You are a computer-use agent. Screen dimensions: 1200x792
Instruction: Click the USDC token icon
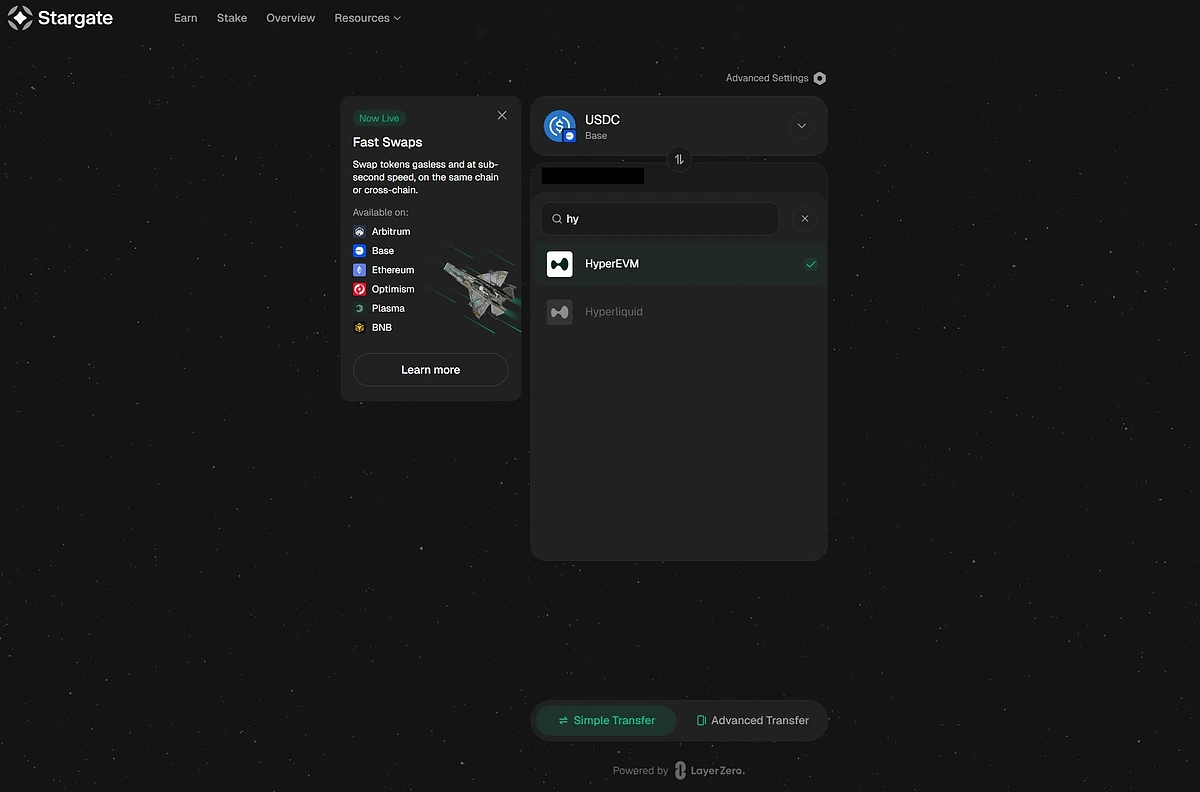tap(559, 126)
